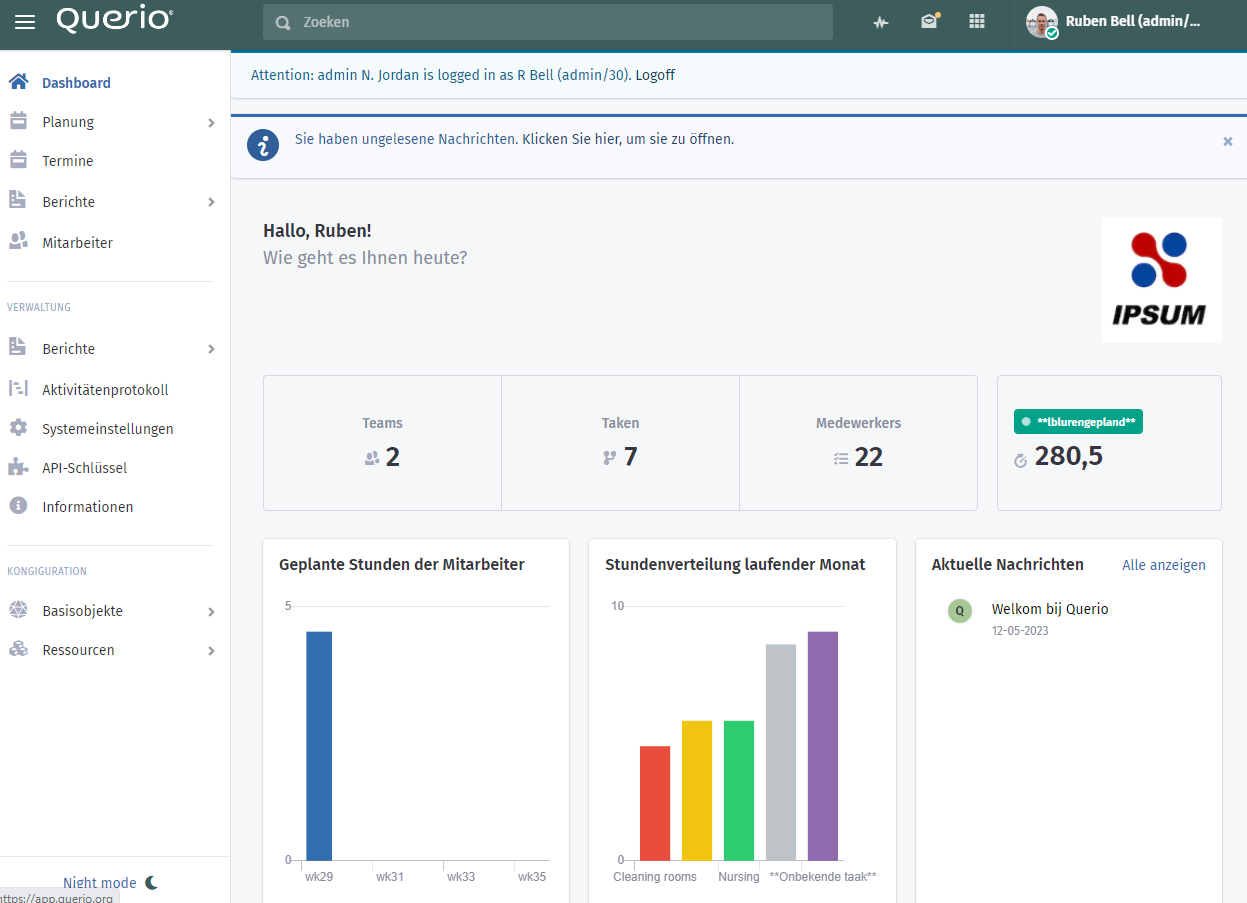Click the Medewerkers list icon

click(841, 459)
